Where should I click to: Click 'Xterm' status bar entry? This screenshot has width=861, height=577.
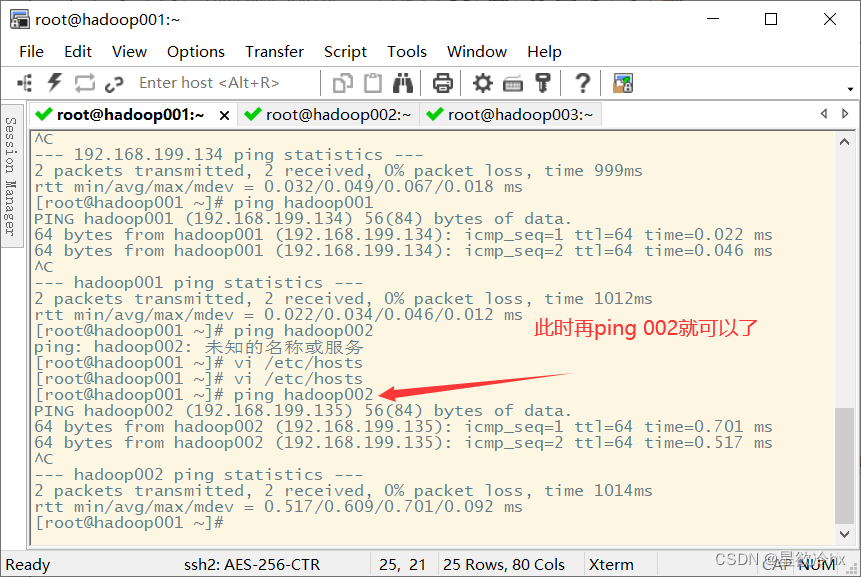611,564
